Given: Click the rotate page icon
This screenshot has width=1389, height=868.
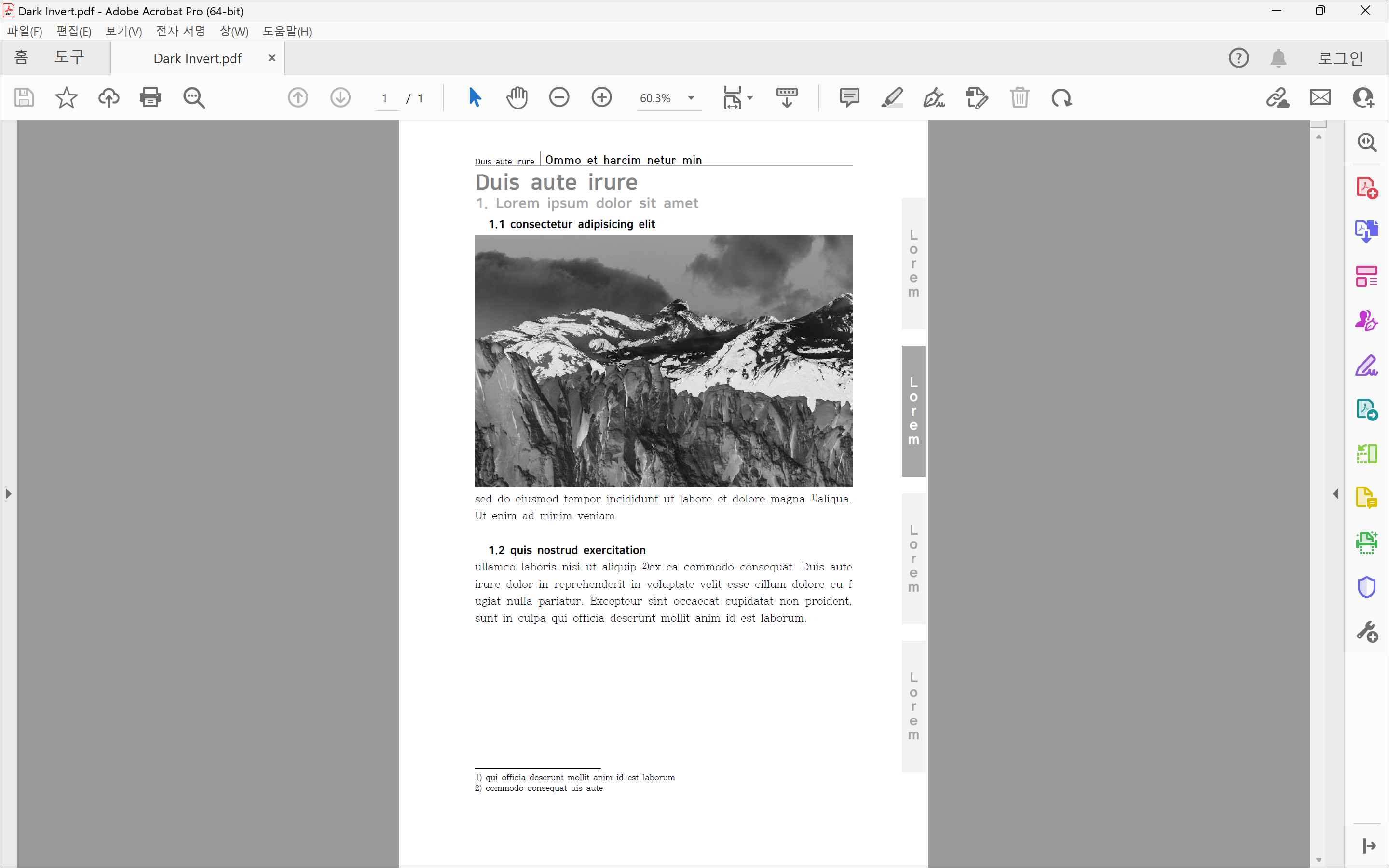Looking at the screenshot, I should pyautogui.click(x=1061, y=97).
